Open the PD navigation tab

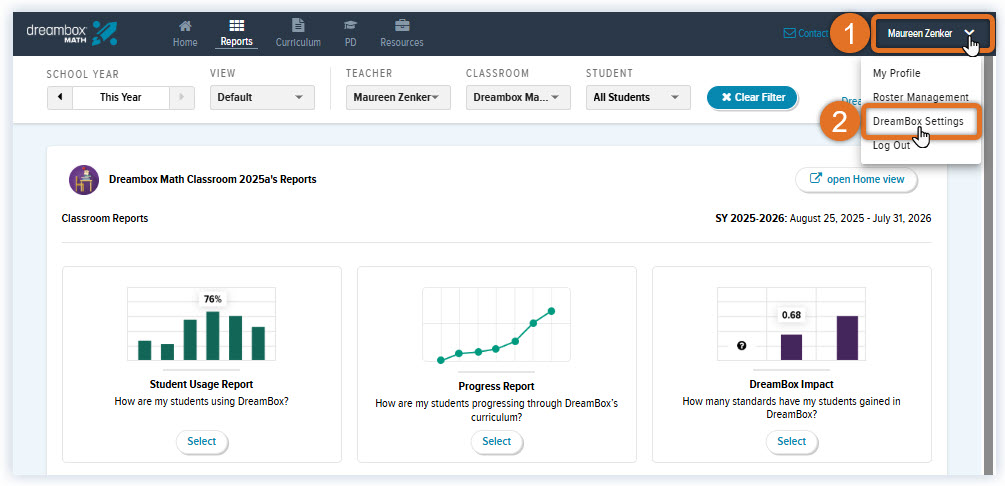point(351,33)
